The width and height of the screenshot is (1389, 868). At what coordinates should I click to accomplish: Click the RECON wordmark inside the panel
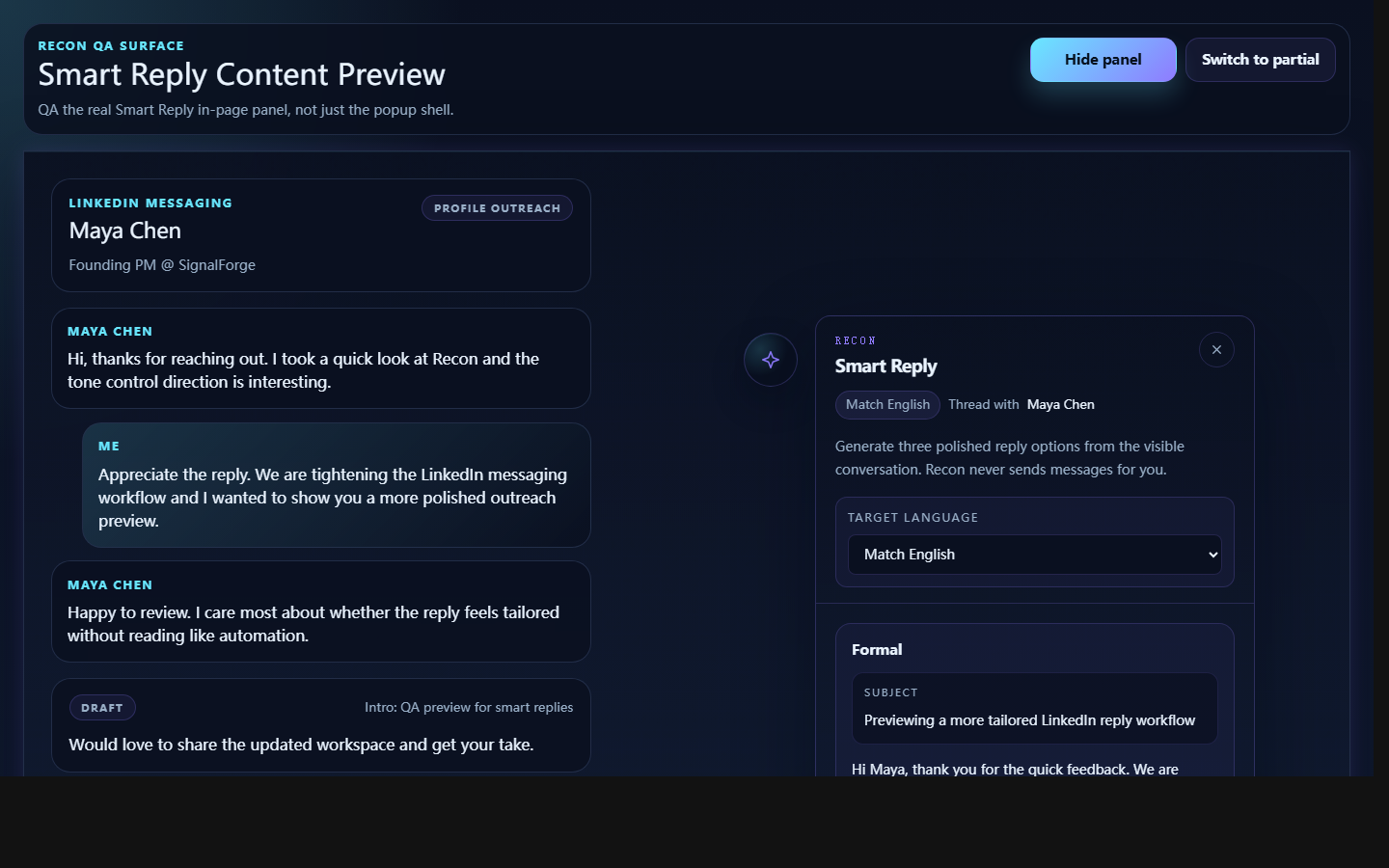point(856,340)
